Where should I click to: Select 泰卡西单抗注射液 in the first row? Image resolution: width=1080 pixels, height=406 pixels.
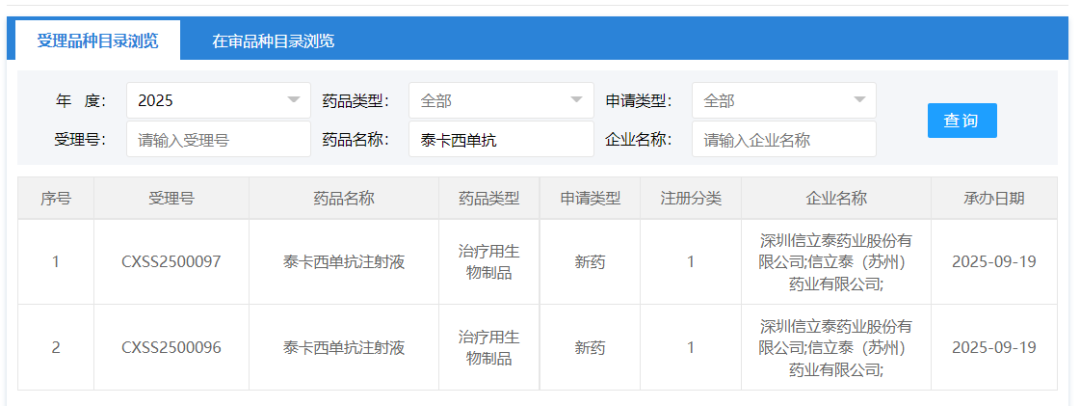click(344, 262)
